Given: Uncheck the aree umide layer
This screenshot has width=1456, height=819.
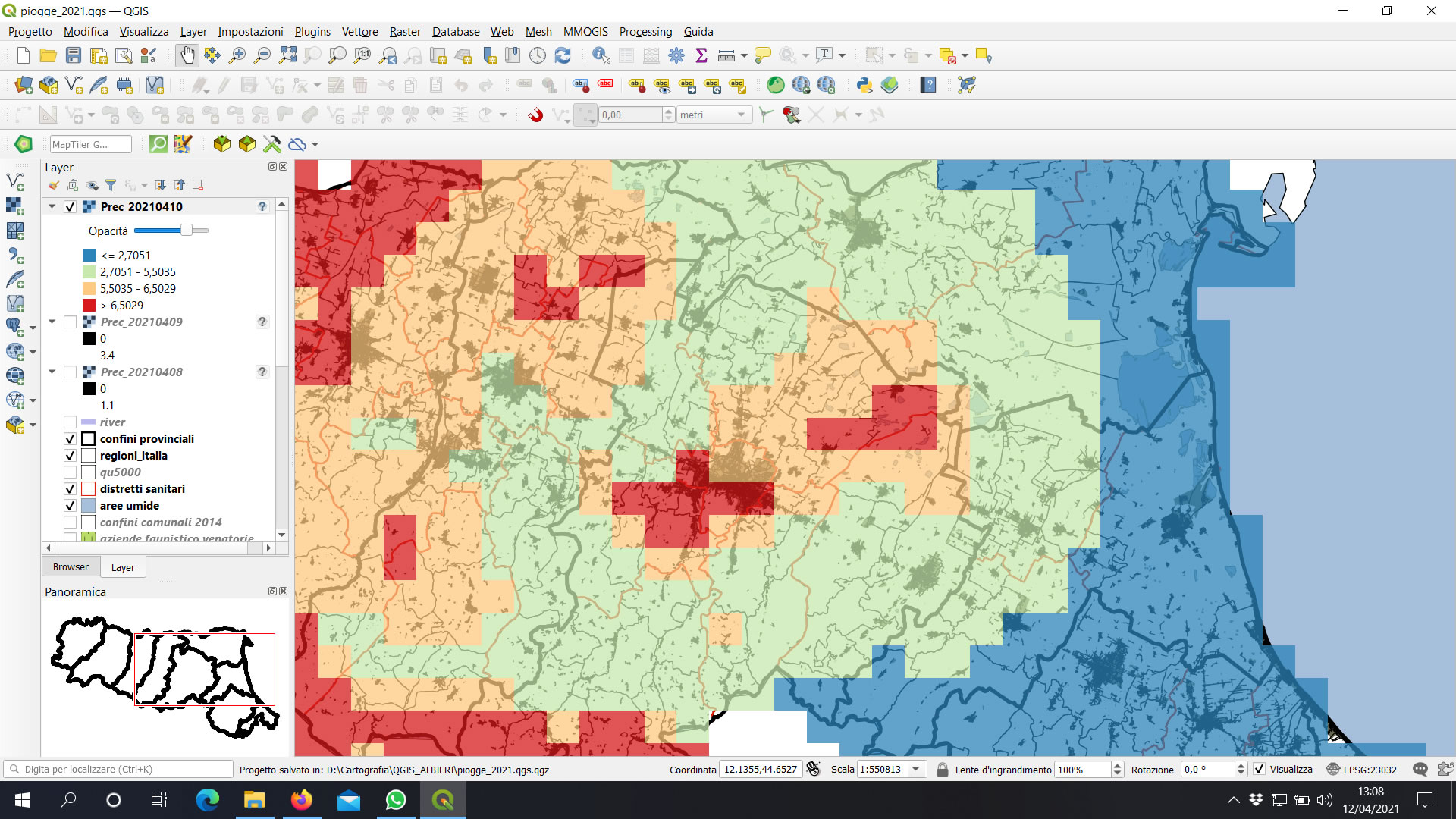Looking at the screenshot, I should point(70,506).
